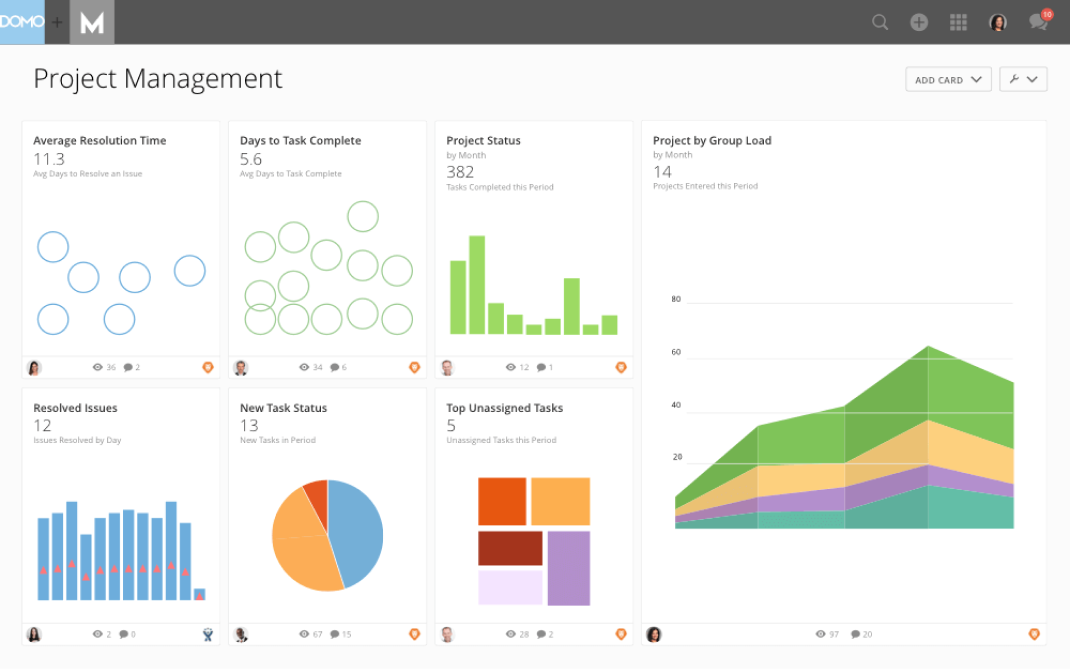Click comment bubble on Days to Task Complete card
The image size is (1070, 669).
coord(334,367)
